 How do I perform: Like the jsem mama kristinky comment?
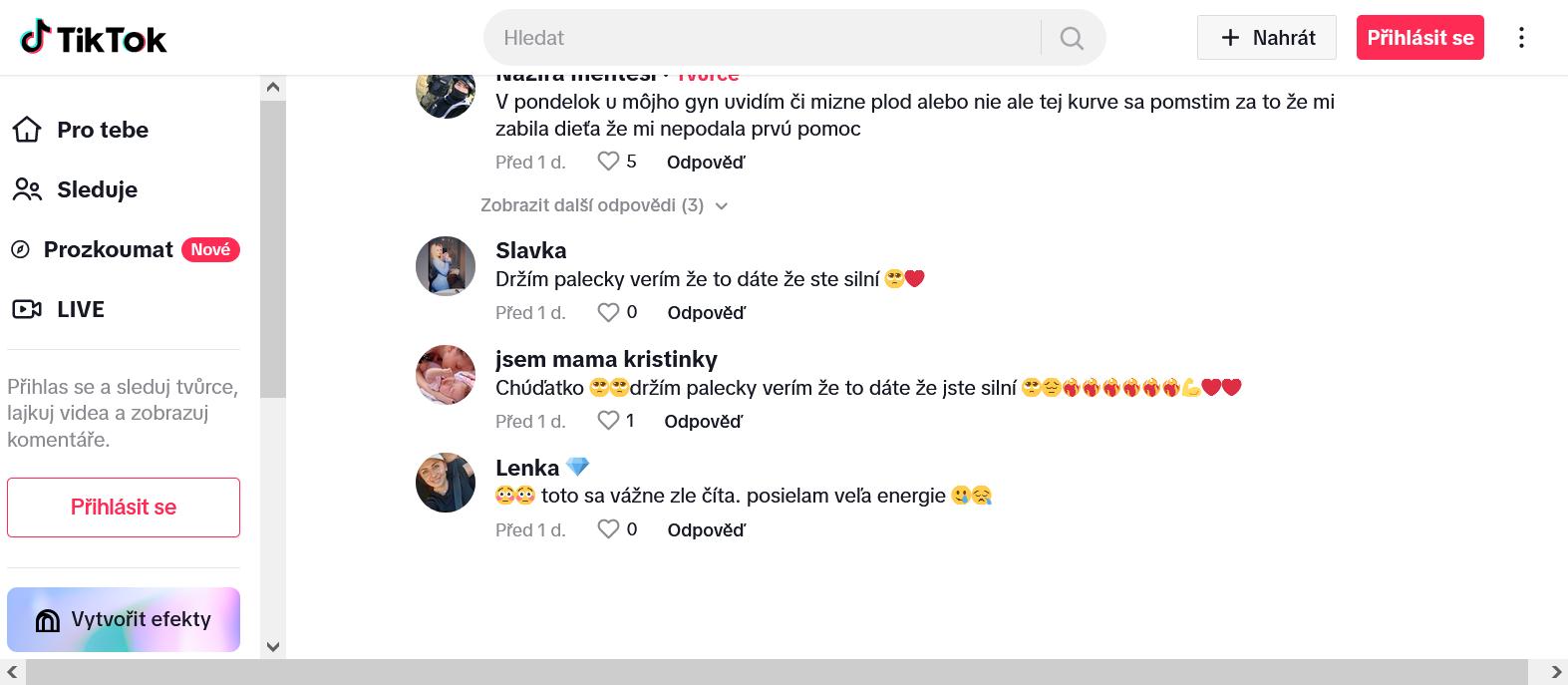[x=608, y=421]
